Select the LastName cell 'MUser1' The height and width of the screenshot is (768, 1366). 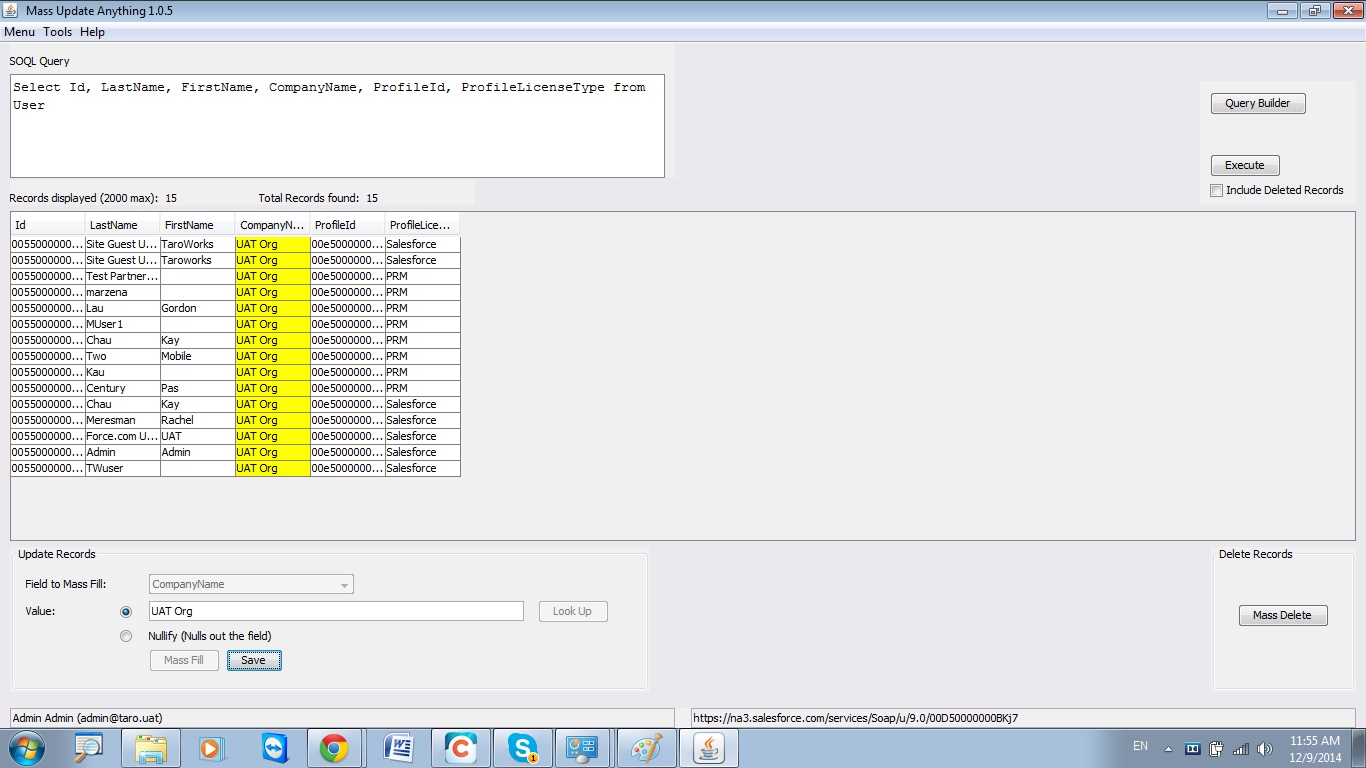123,324
